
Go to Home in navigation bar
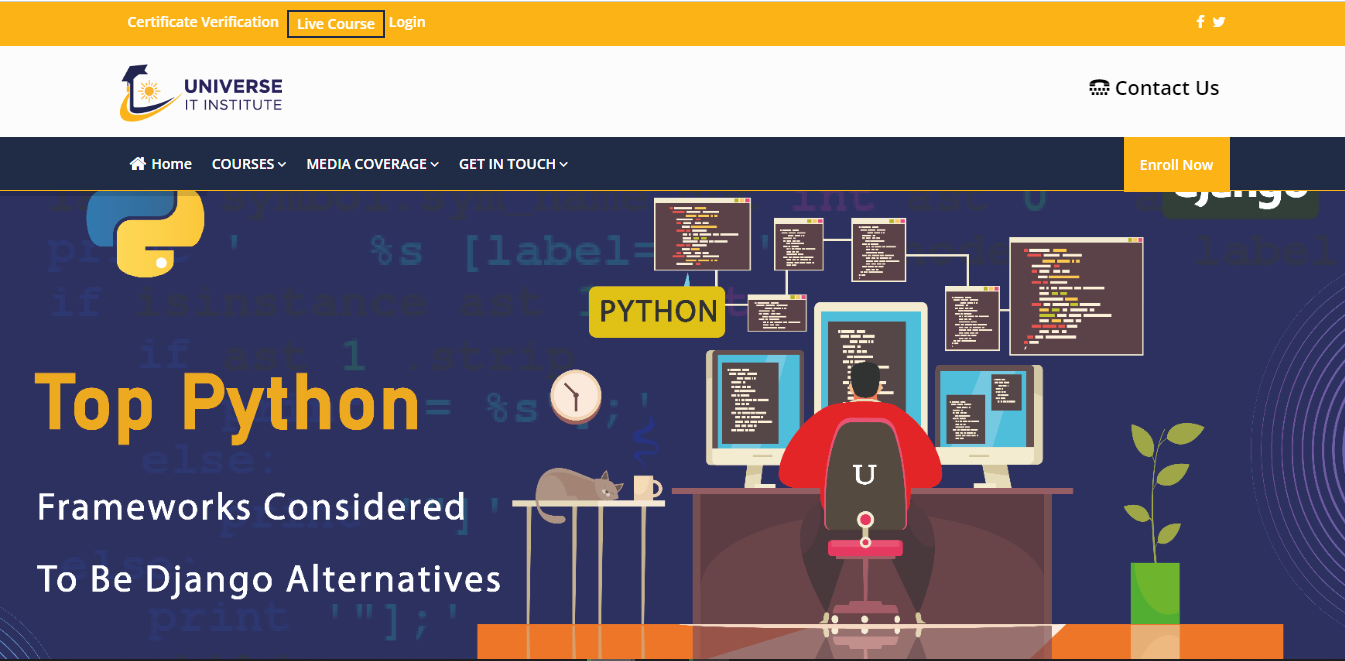(161, 164)
